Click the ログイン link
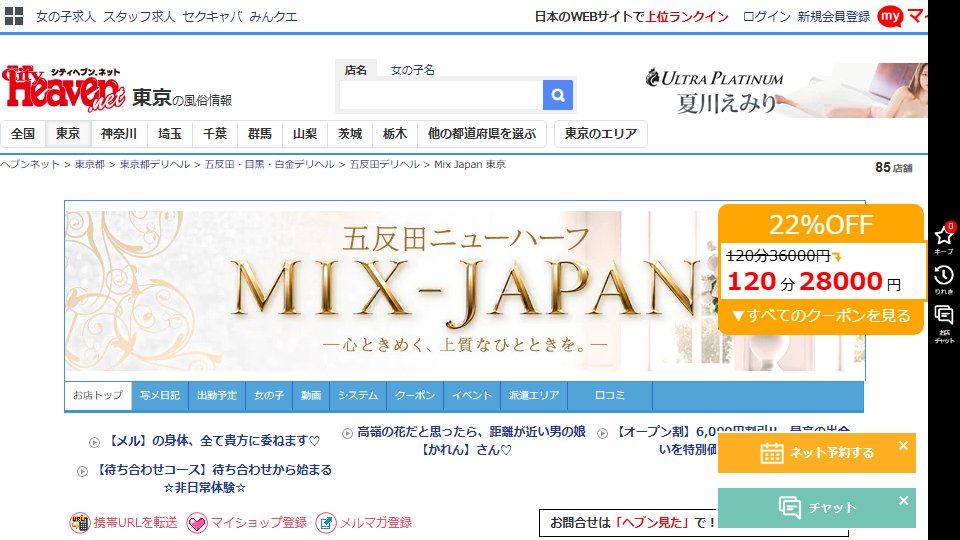The width and height of the screenshot is (960, 540). click(767, 17)
